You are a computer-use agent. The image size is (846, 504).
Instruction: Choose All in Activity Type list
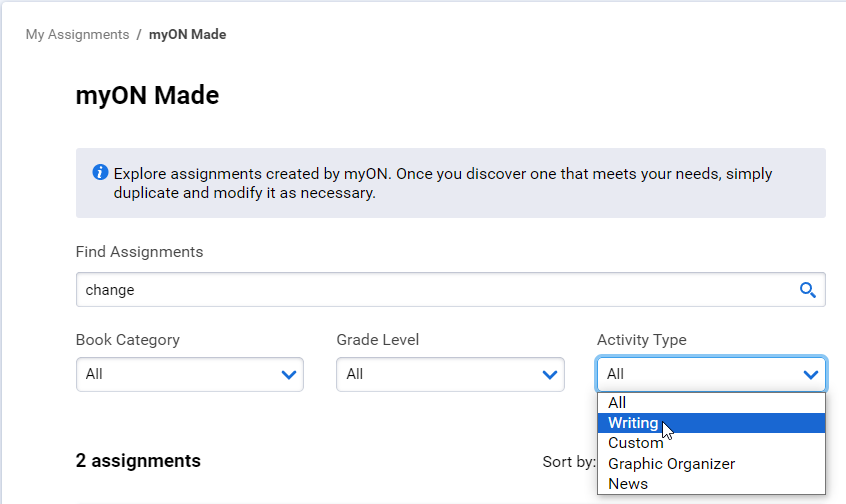[711, 403]
